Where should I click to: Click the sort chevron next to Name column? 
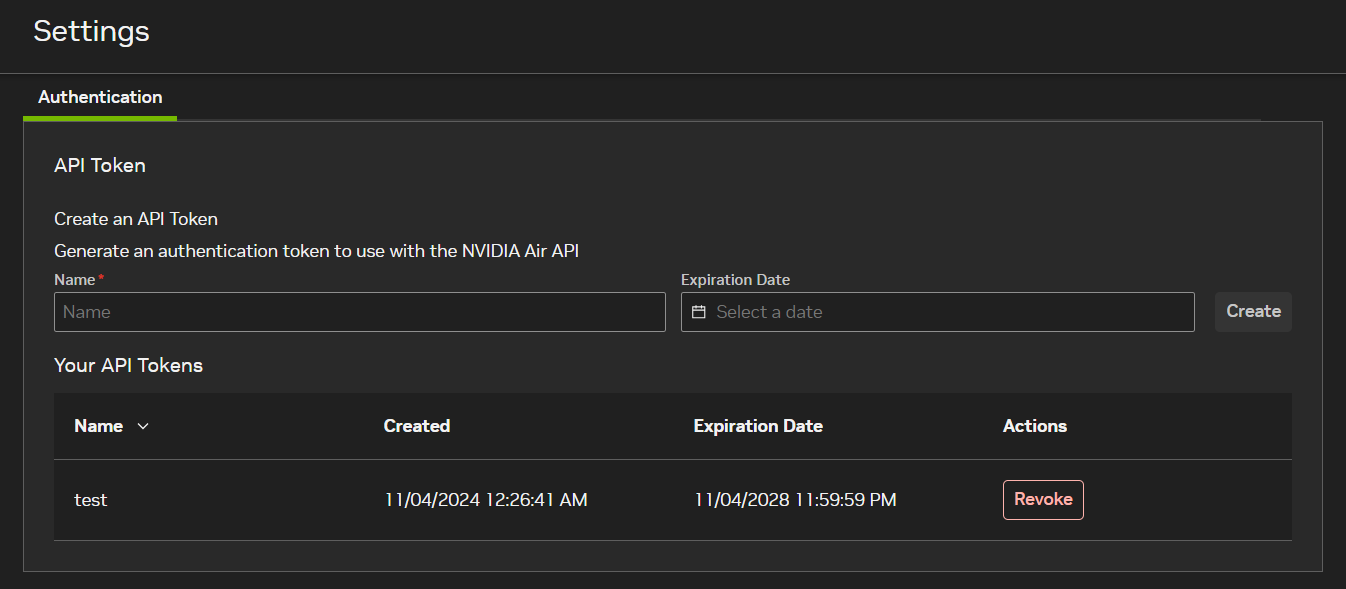[142, 426]
